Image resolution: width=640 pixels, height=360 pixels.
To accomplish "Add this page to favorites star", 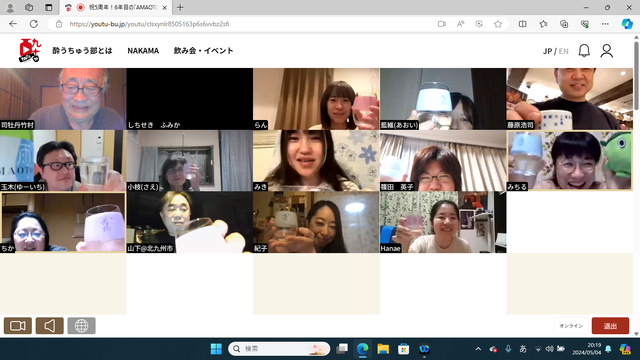I will click(x=498, y=24).
